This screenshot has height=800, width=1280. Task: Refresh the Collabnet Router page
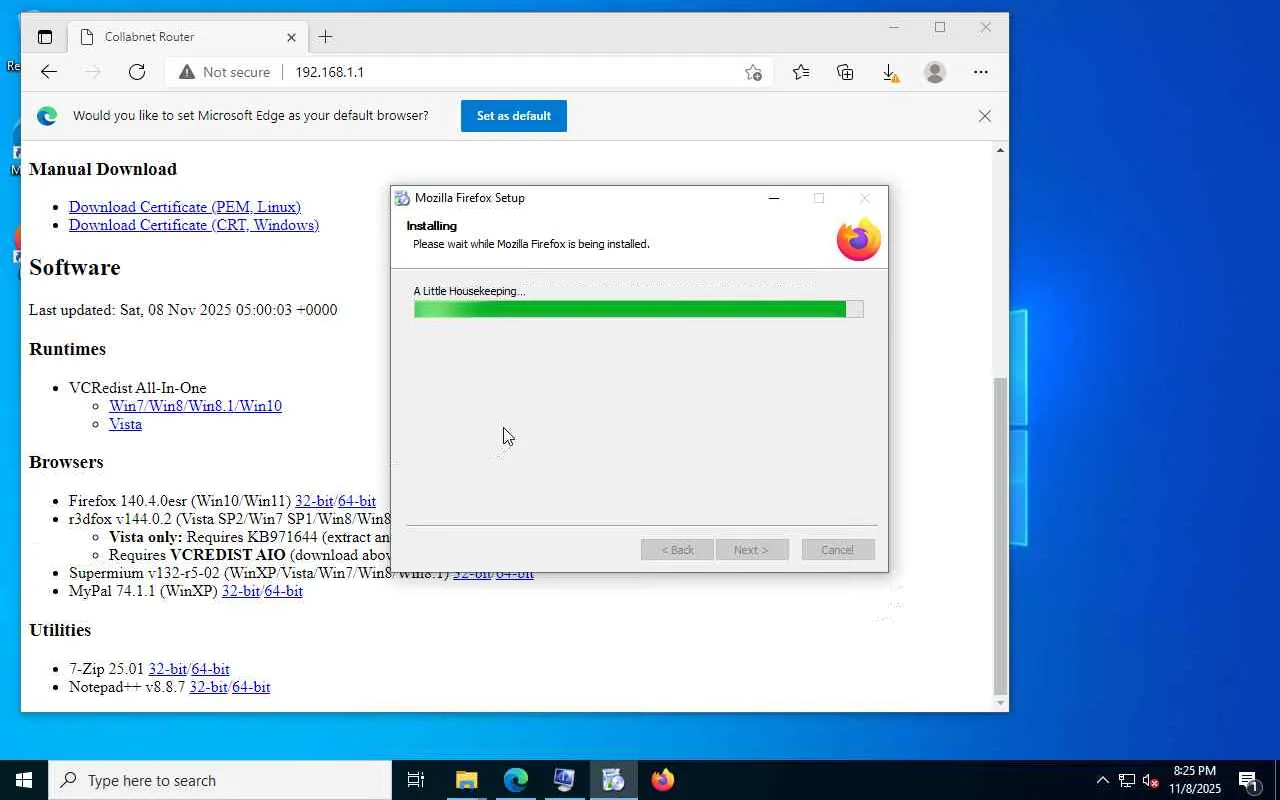(137, 72)
